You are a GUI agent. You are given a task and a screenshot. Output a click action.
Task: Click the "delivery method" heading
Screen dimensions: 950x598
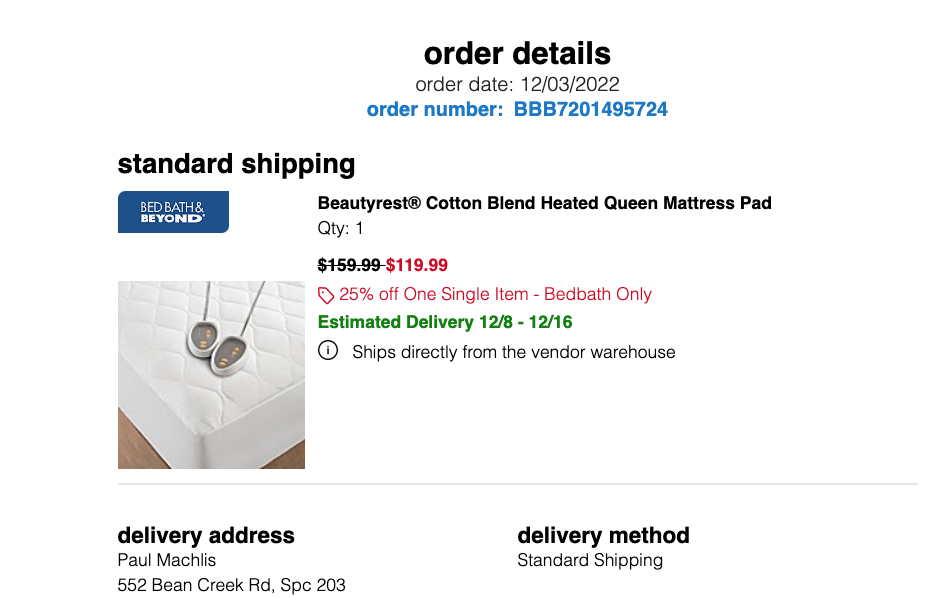click(603, 536)
